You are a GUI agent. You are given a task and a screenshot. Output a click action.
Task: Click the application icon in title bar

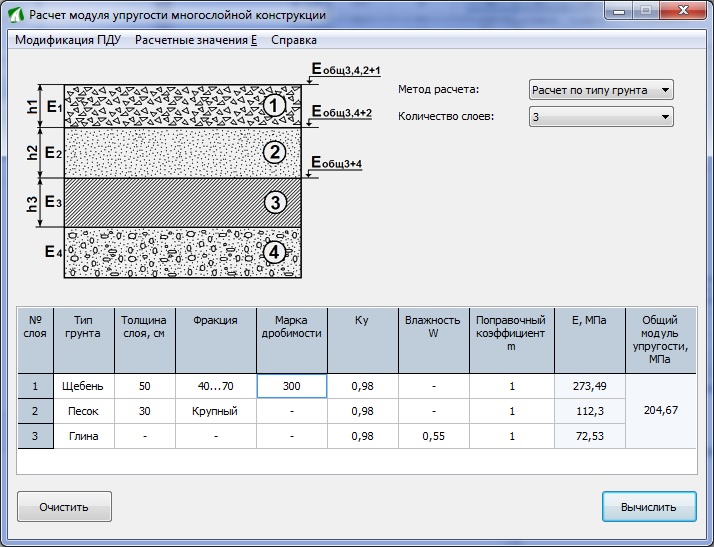click(16, 15)
